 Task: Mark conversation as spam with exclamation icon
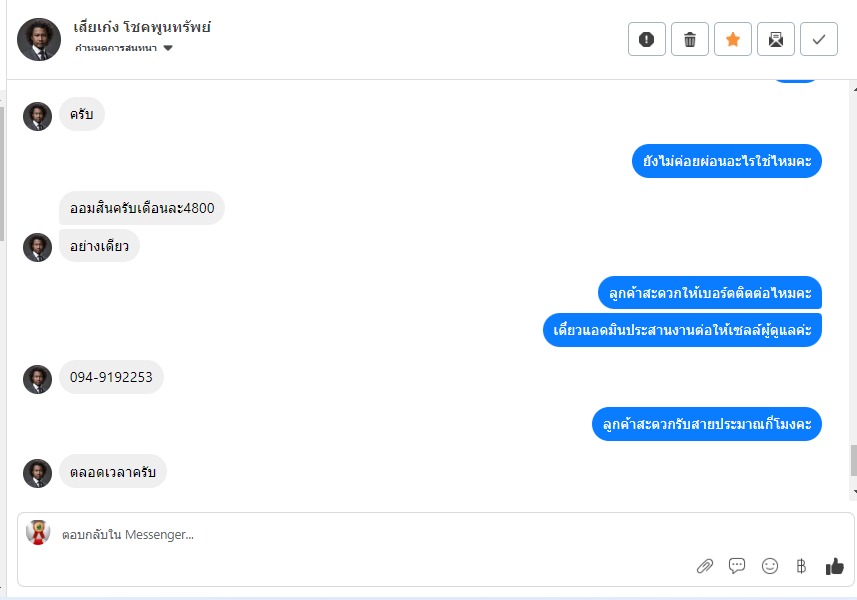tap(647, 39)
